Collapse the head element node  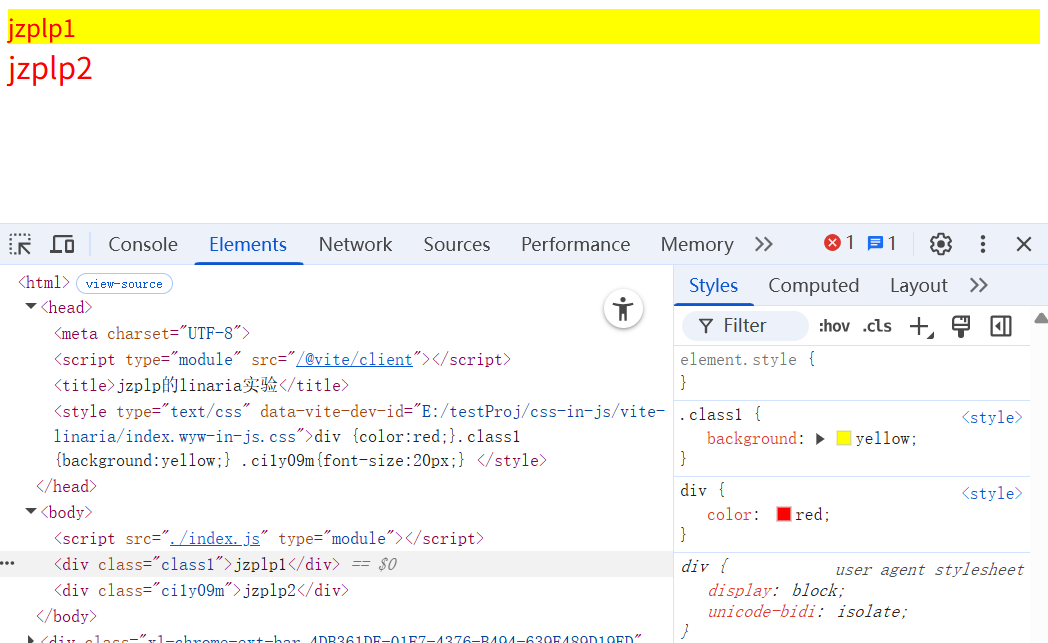[31, 308]
